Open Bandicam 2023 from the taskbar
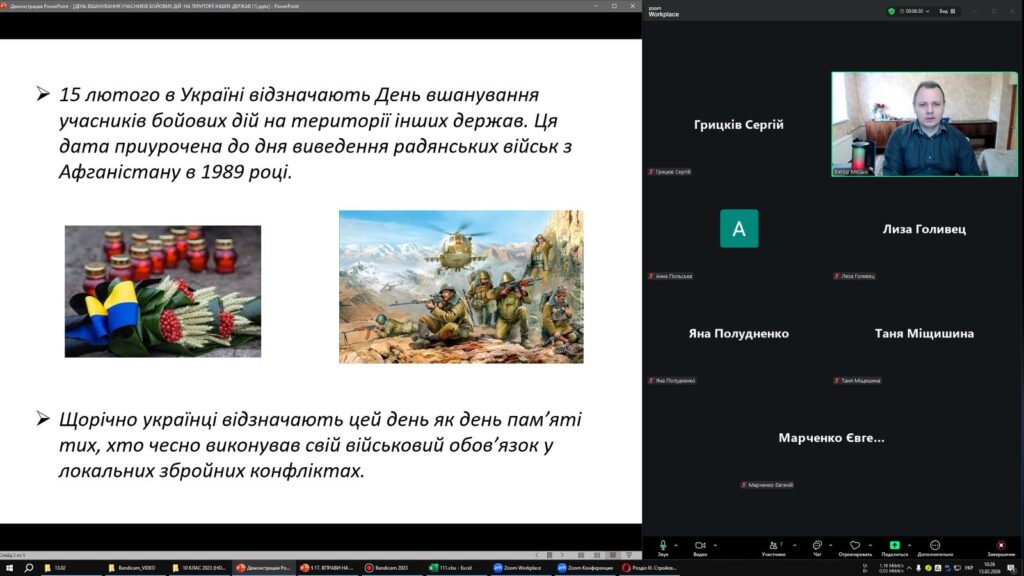 click(x=391, y=567)
